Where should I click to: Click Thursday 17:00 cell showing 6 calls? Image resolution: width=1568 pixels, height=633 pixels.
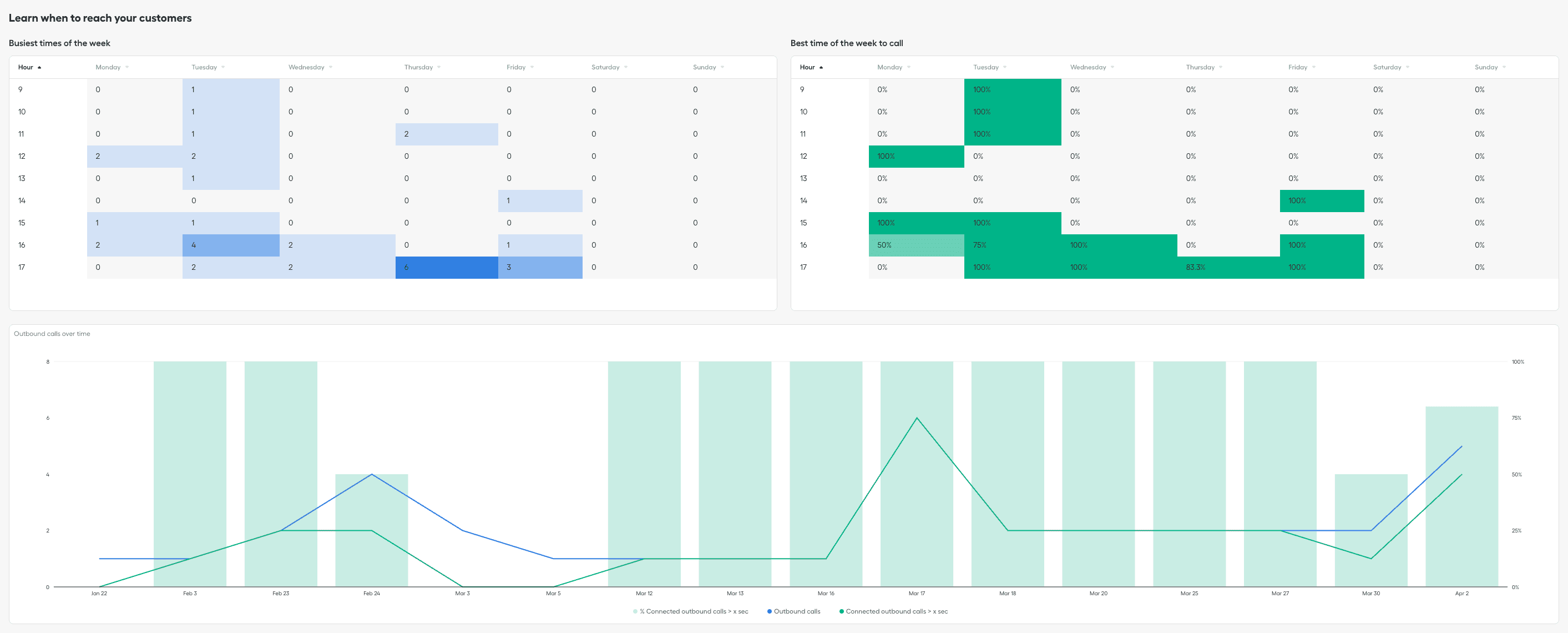(x=446, y=268)
